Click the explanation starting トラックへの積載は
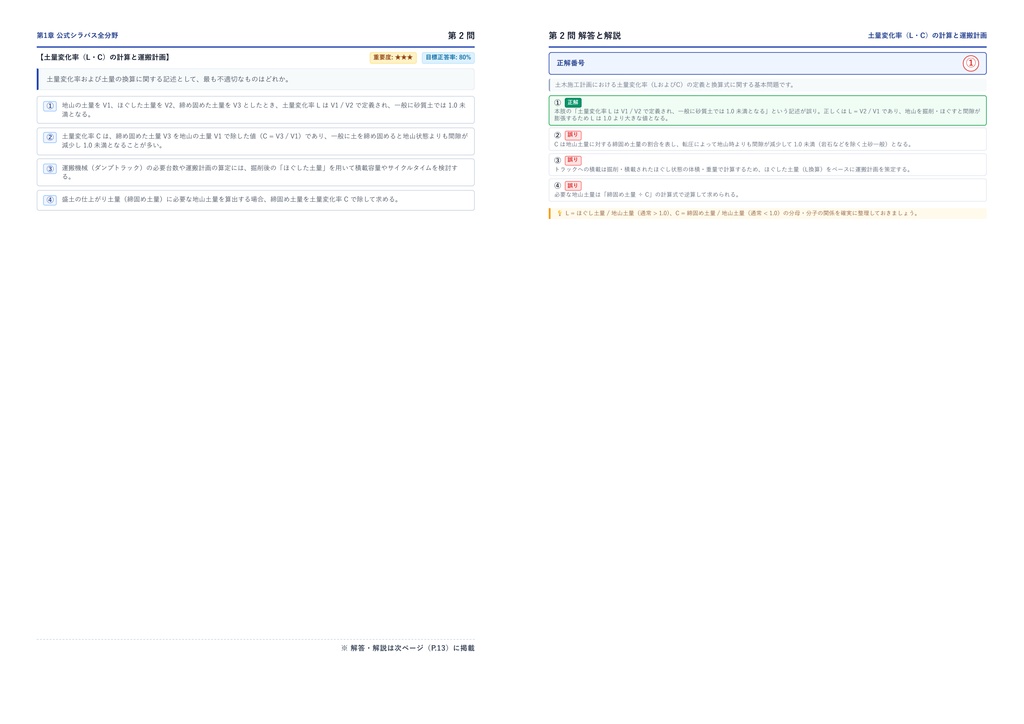This screenshot has width=1024, height=724. 732,169
